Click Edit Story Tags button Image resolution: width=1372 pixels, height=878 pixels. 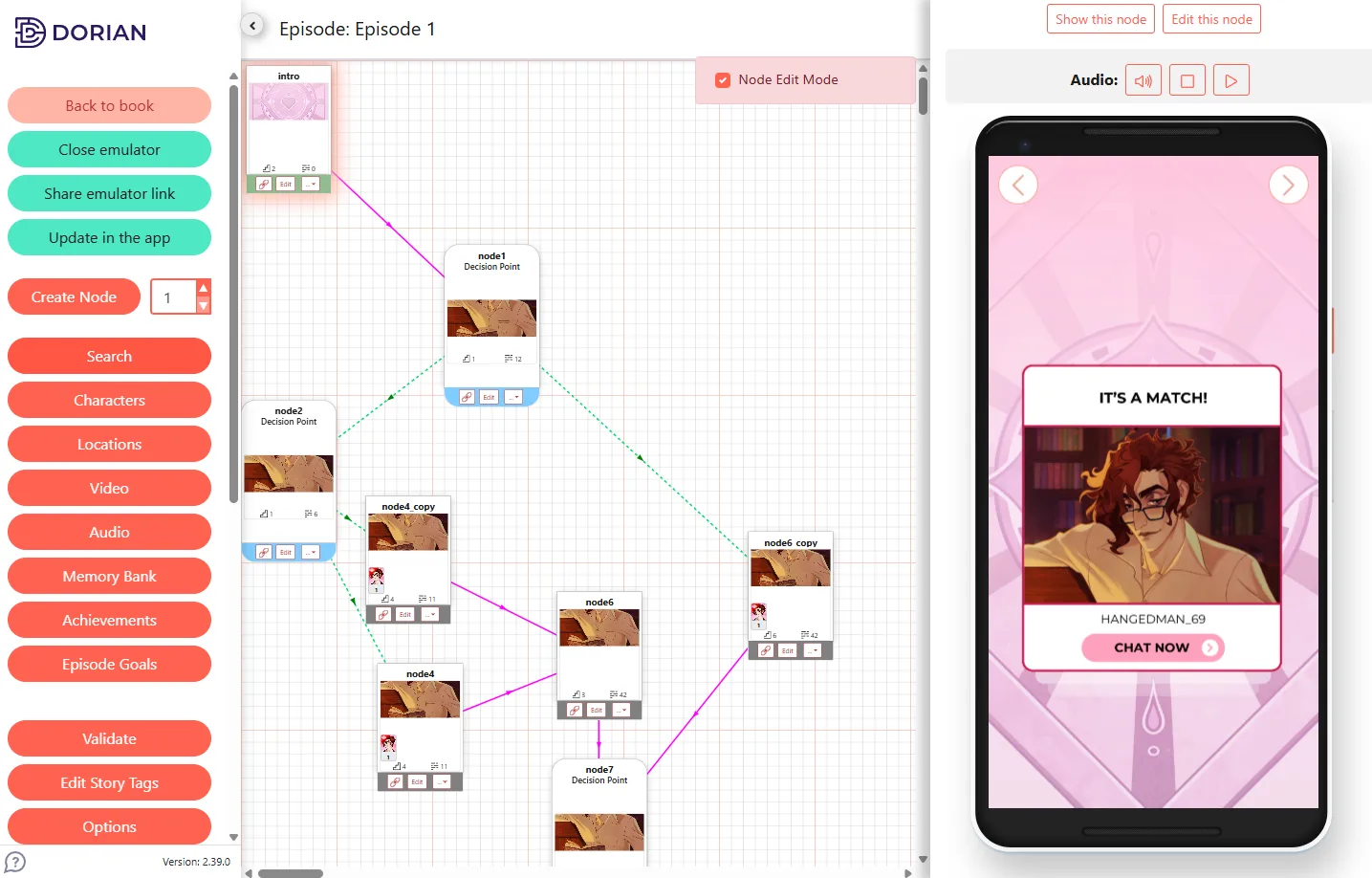[x=109, y=782]
